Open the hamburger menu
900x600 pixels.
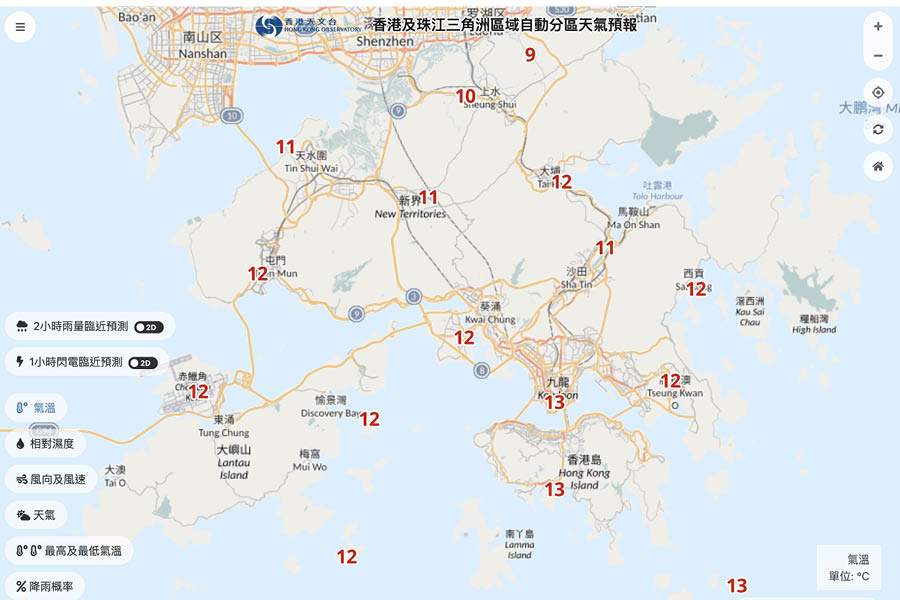point(20,27)
